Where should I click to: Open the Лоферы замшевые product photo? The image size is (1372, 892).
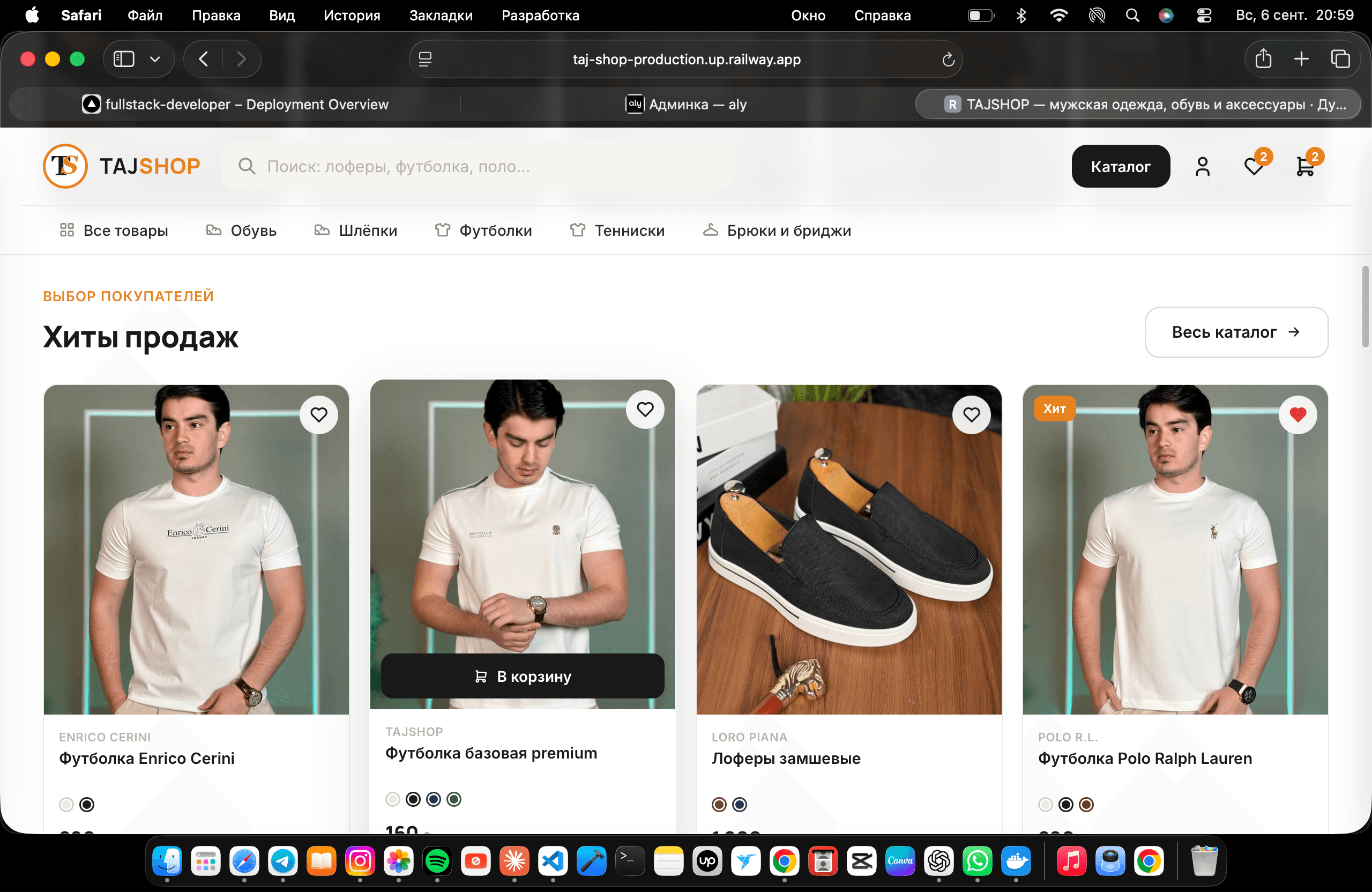(x=848, y=549)
